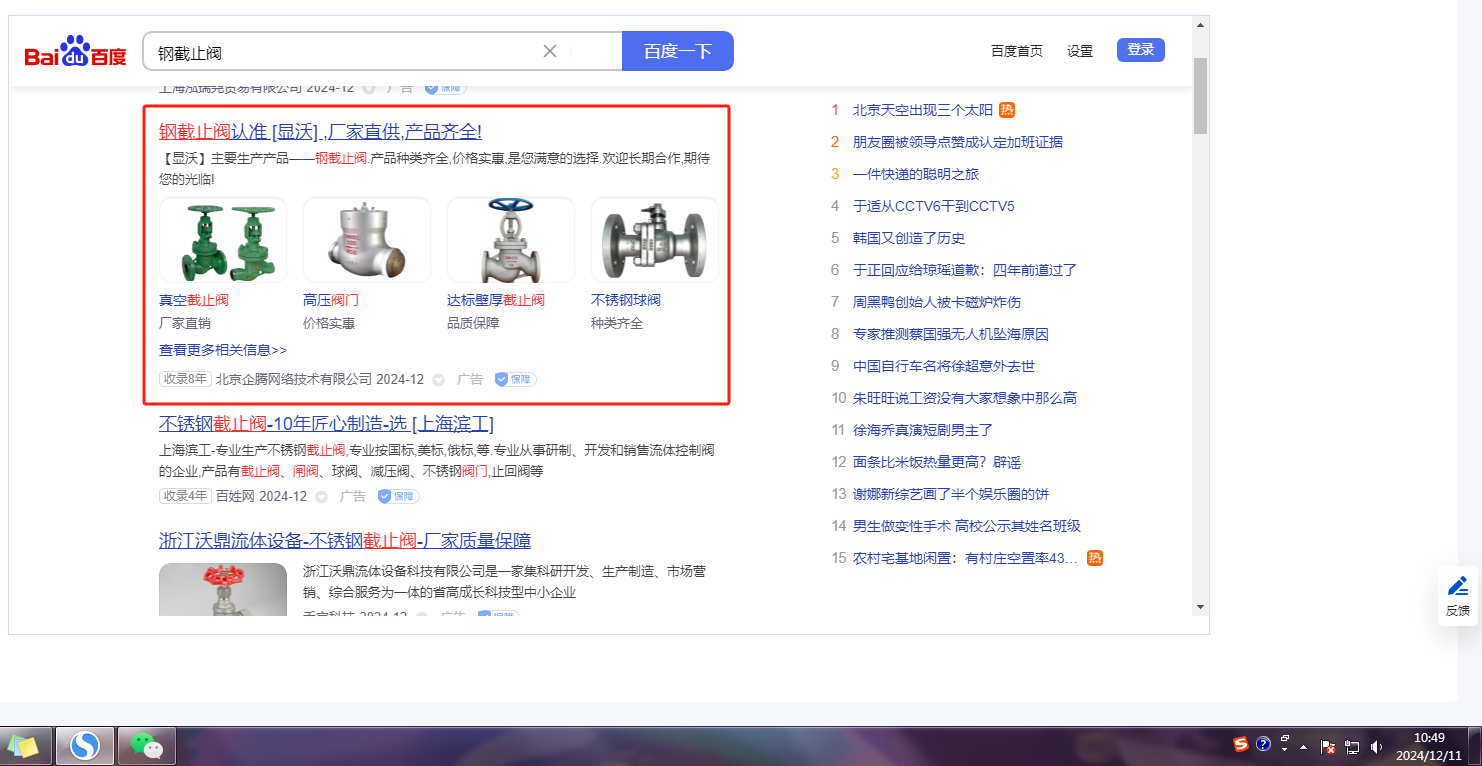
Task: Open hot search 一件快递的聪明之旅
Action: [x=916, y=174]
